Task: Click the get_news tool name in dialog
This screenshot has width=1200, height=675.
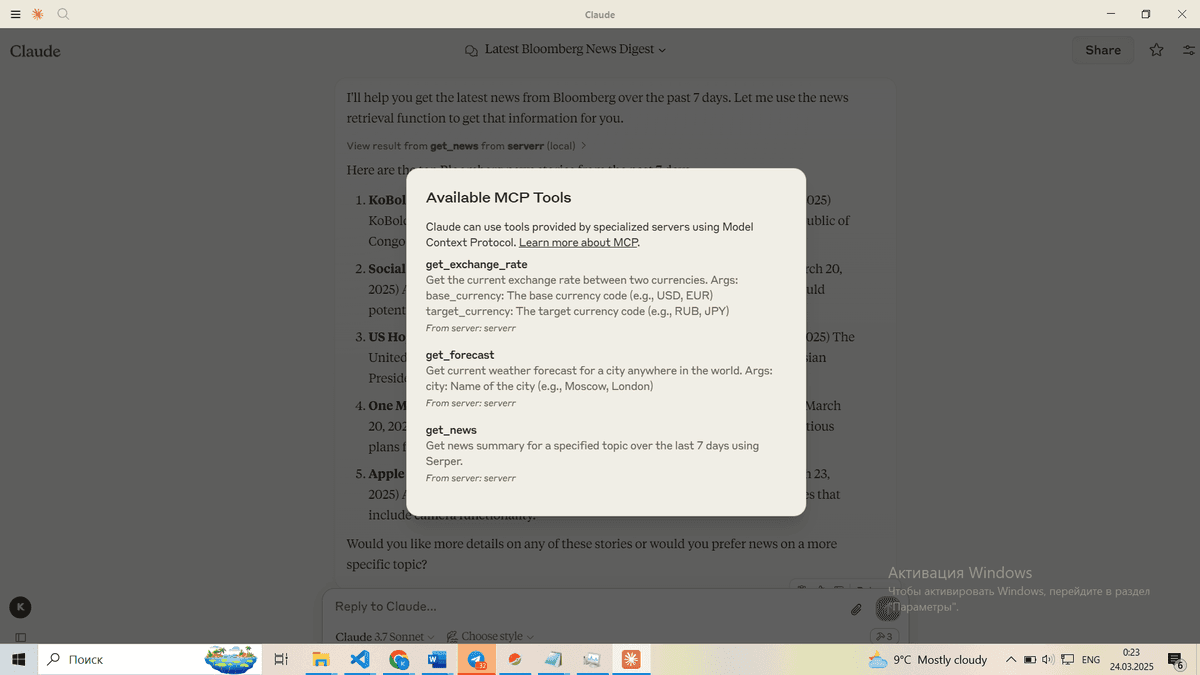Action: 451,430
